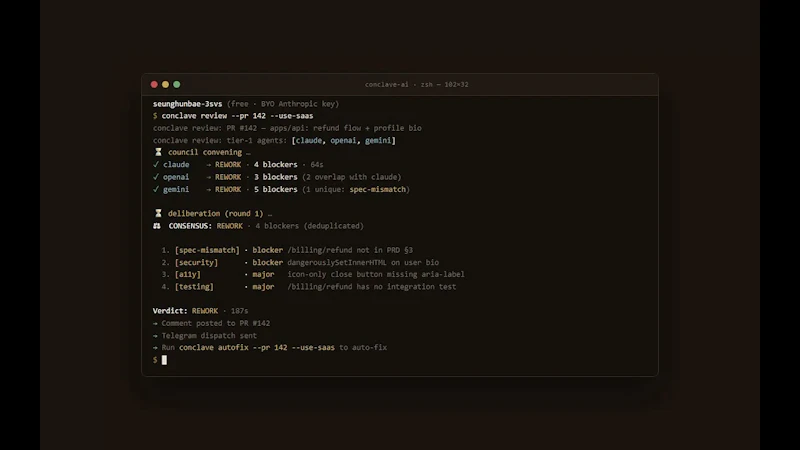Click the scales icon before 'CONSENSUS'
This screenshot has width=800, height=450.
pos(157,226)
